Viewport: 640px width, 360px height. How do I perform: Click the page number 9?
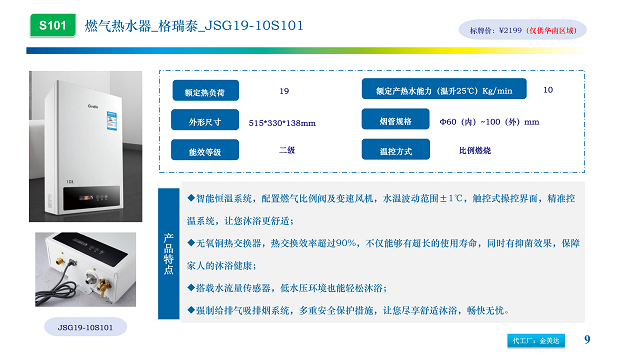(x=587, y=339)
